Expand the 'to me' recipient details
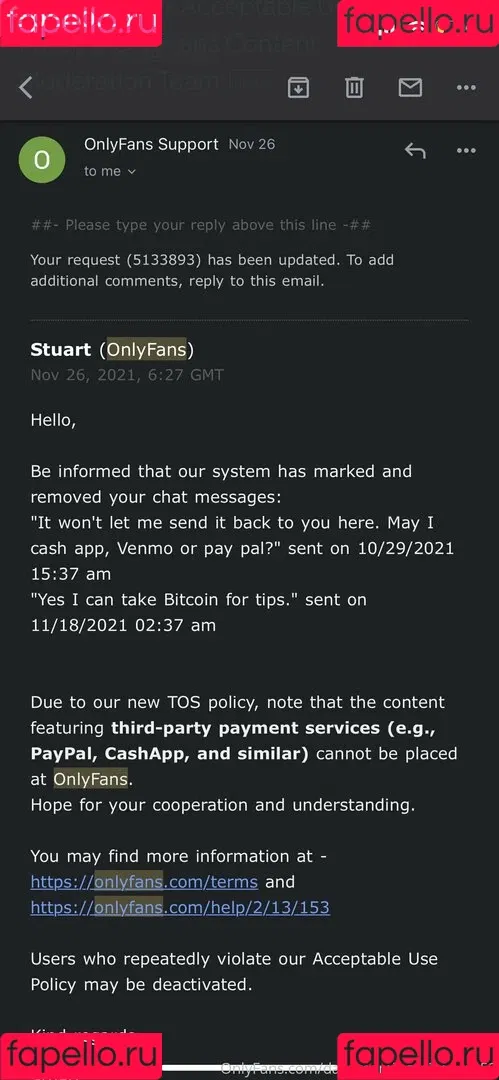 110,172
